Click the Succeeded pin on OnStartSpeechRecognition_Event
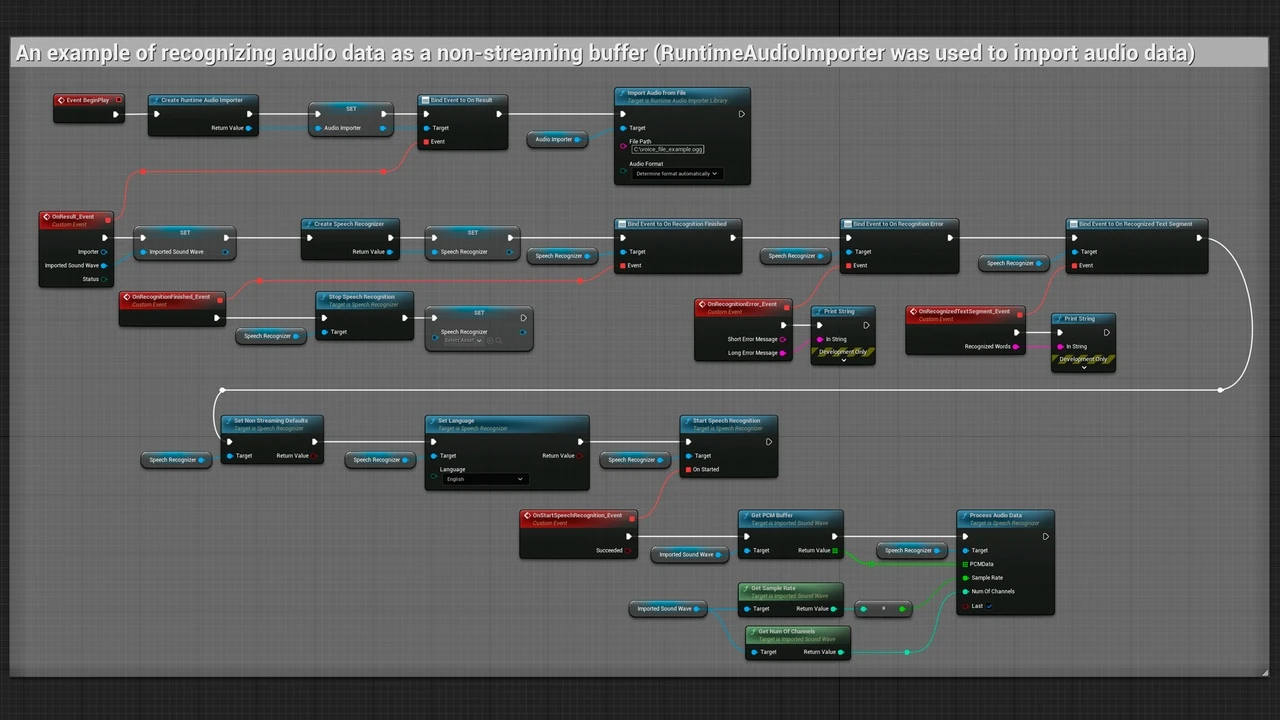The width and height of the screenshot is (1280, 720). pos(629,550)
